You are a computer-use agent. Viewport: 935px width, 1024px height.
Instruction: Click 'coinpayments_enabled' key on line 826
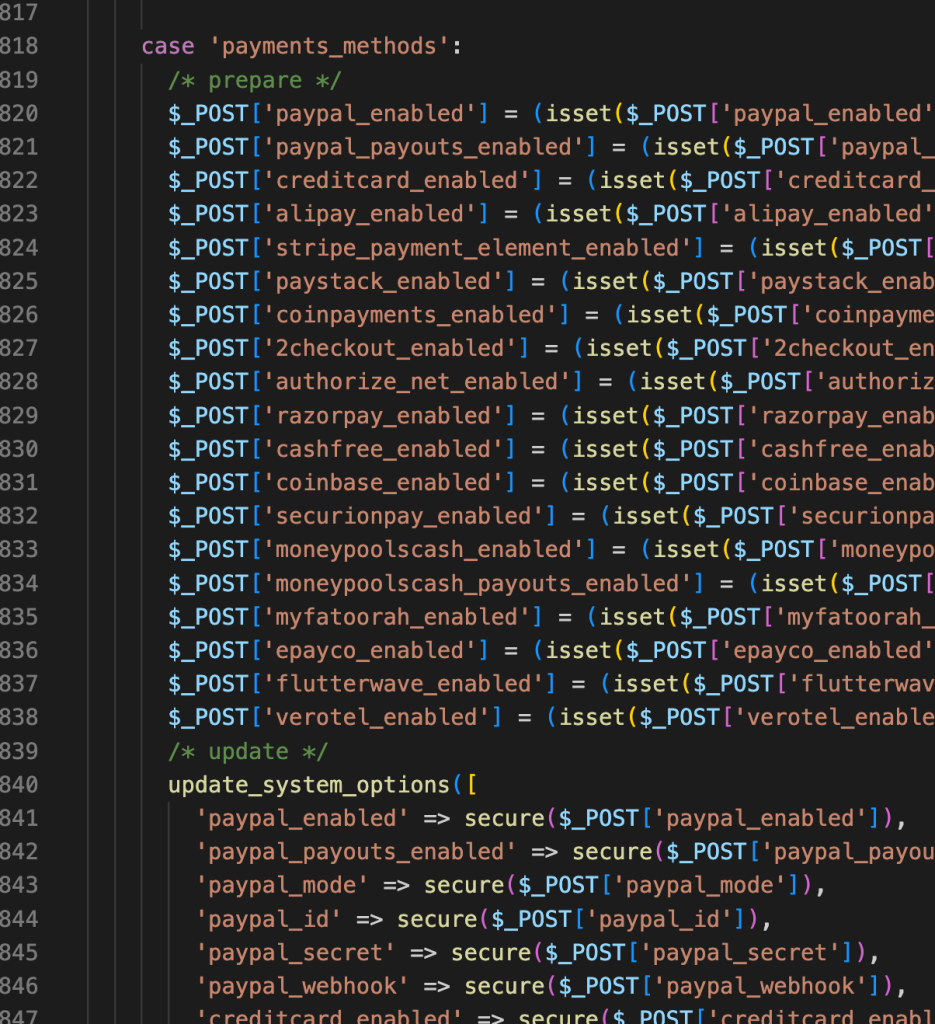tap(410, 315)
